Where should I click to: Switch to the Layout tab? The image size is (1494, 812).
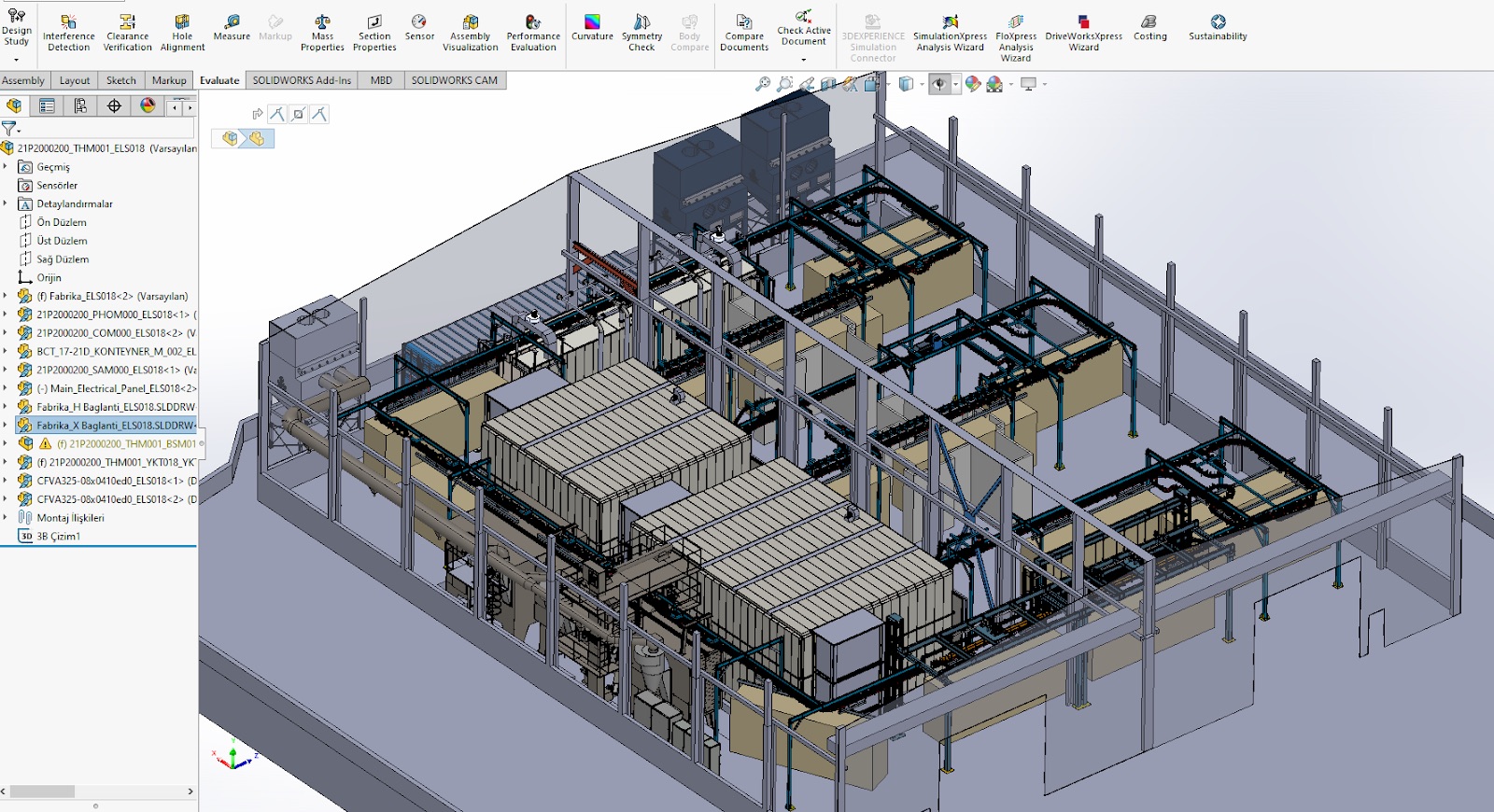[x=75, y=80]
